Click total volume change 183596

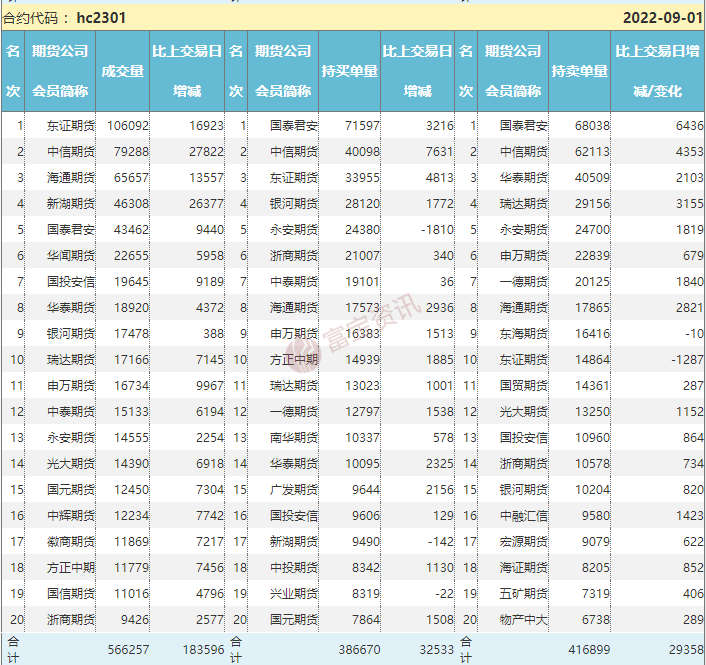(203, 650)
